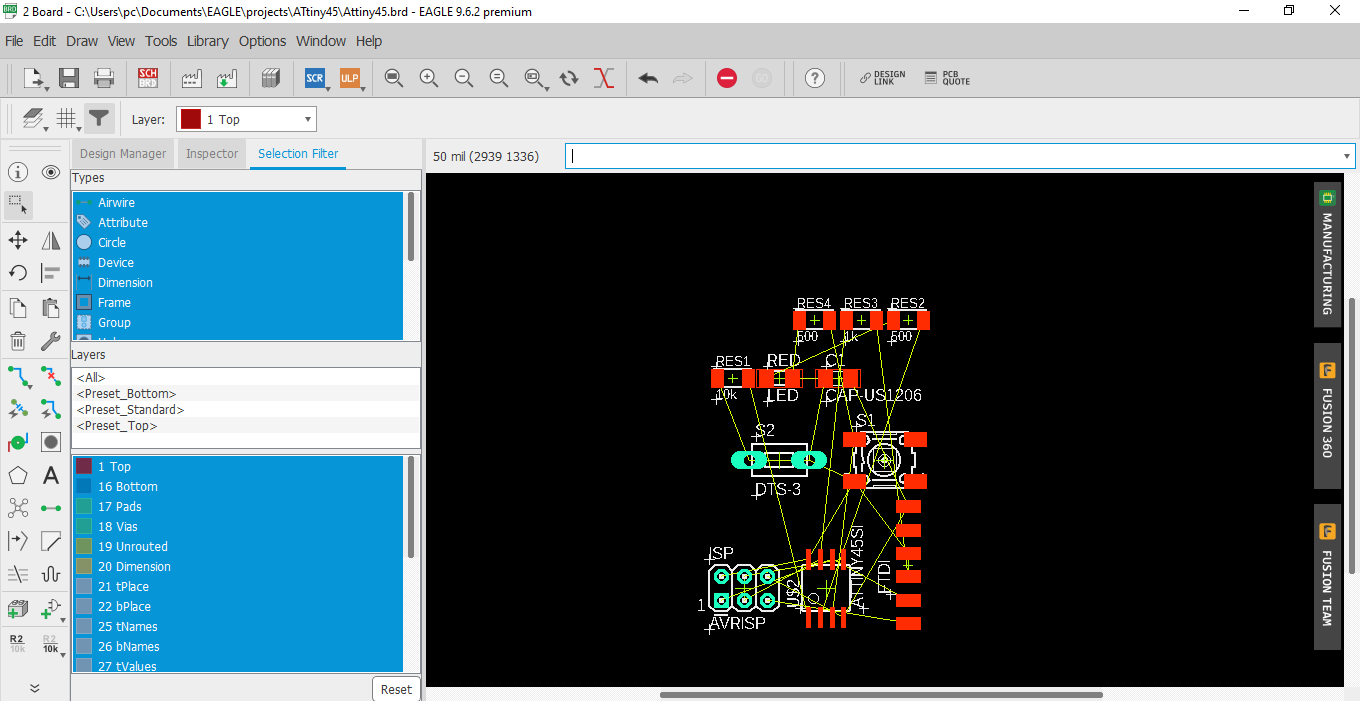Toggle the 17 Pads layer entry

237,507
